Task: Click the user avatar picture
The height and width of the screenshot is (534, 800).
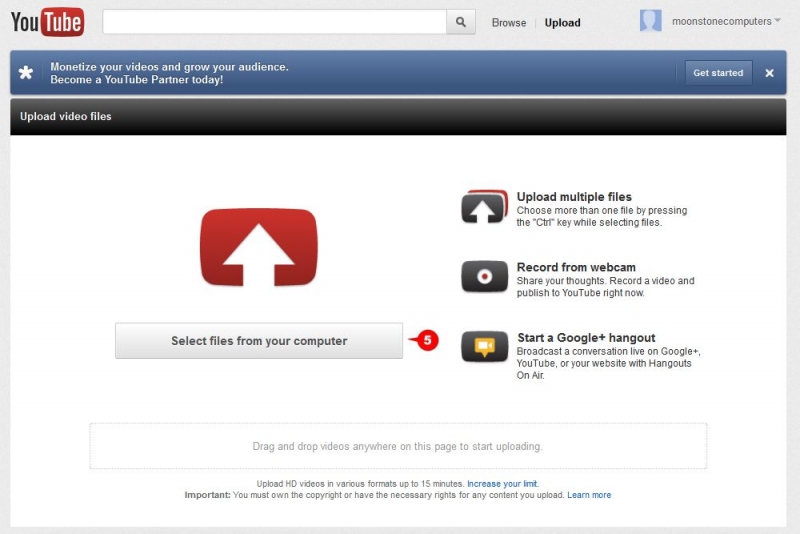Action: click(651, 21)
